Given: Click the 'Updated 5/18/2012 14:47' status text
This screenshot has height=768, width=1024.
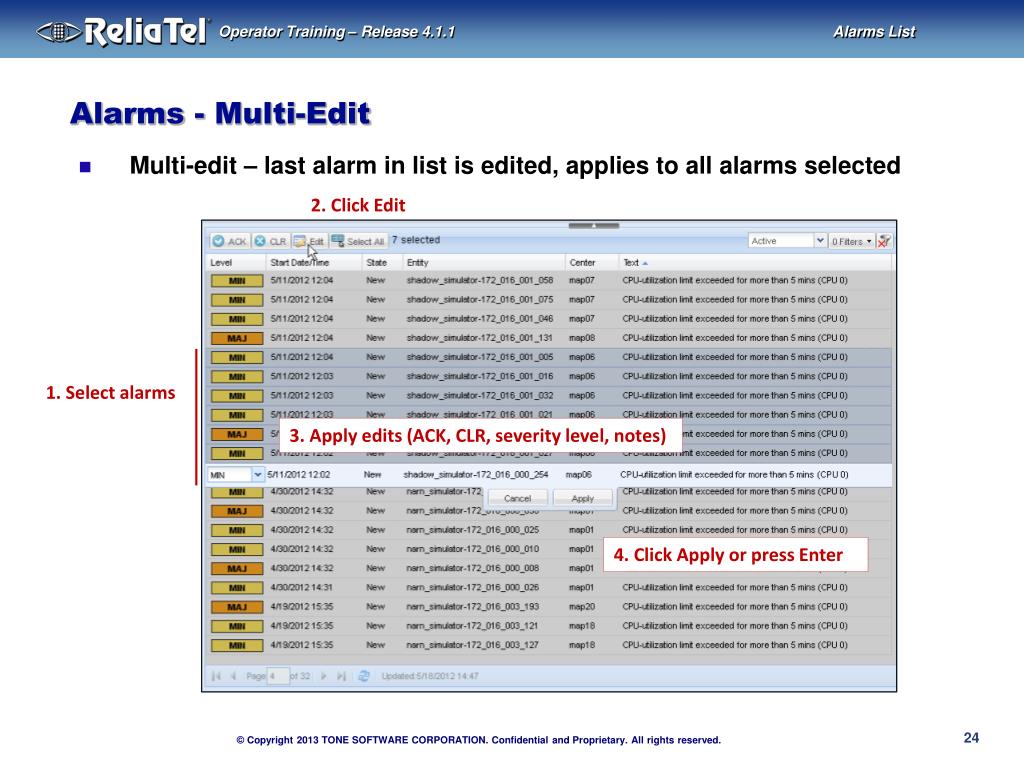Looking at the screenshot, I should 430,676.
